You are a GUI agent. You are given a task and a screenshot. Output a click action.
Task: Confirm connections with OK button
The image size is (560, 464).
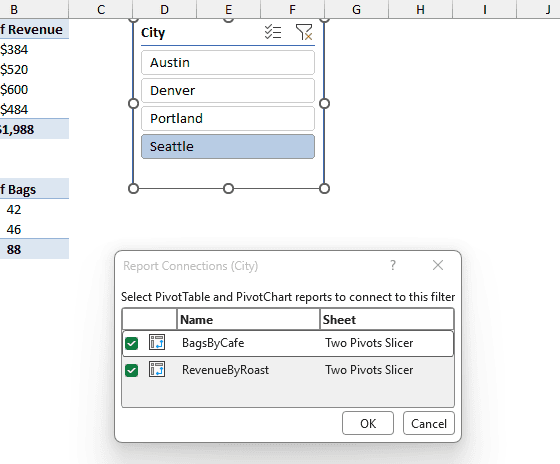pos(368,423)
